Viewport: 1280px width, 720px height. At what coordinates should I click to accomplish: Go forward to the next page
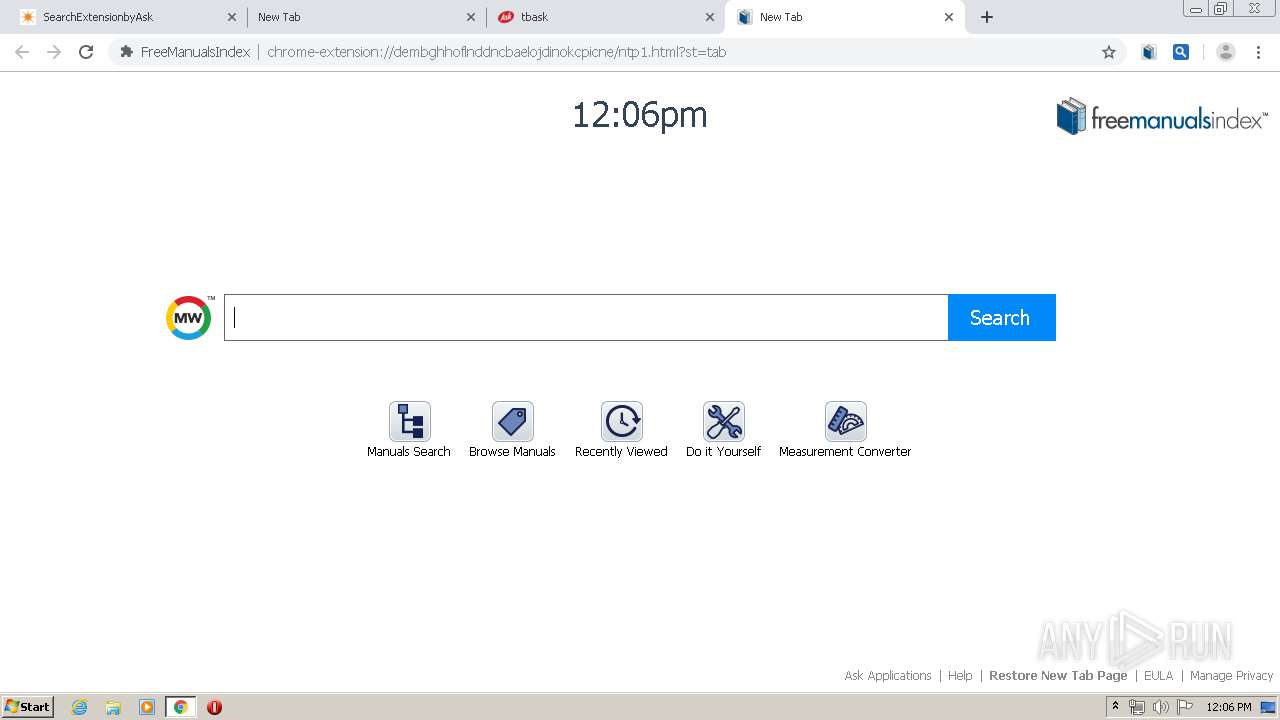(x=54, y=52)
